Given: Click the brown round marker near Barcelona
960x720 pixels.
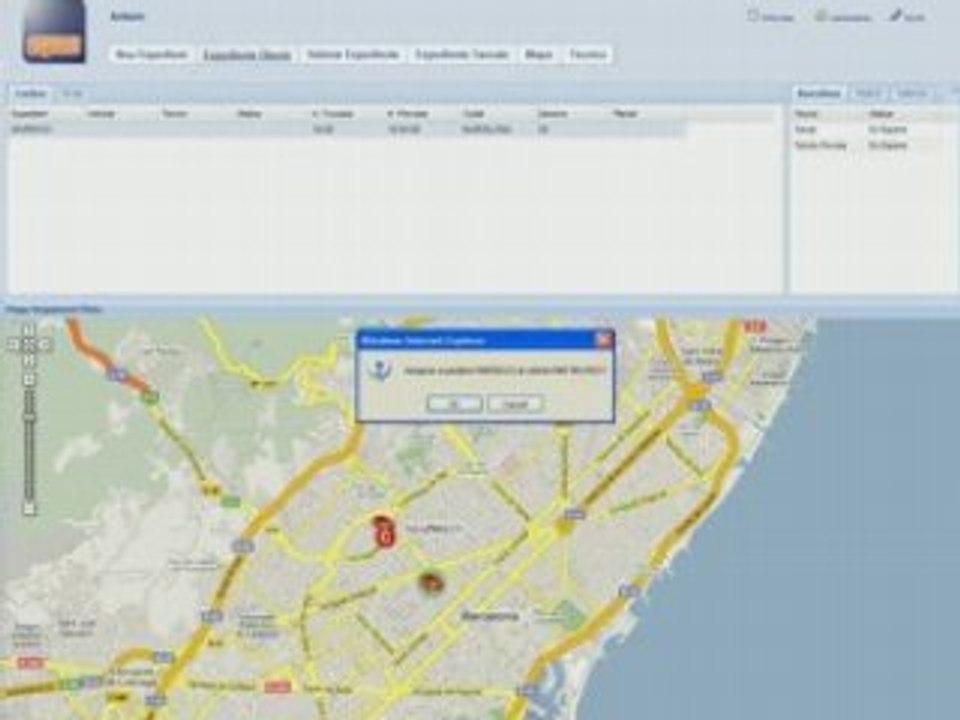Looking at the screenshot, I should [430, 583].
